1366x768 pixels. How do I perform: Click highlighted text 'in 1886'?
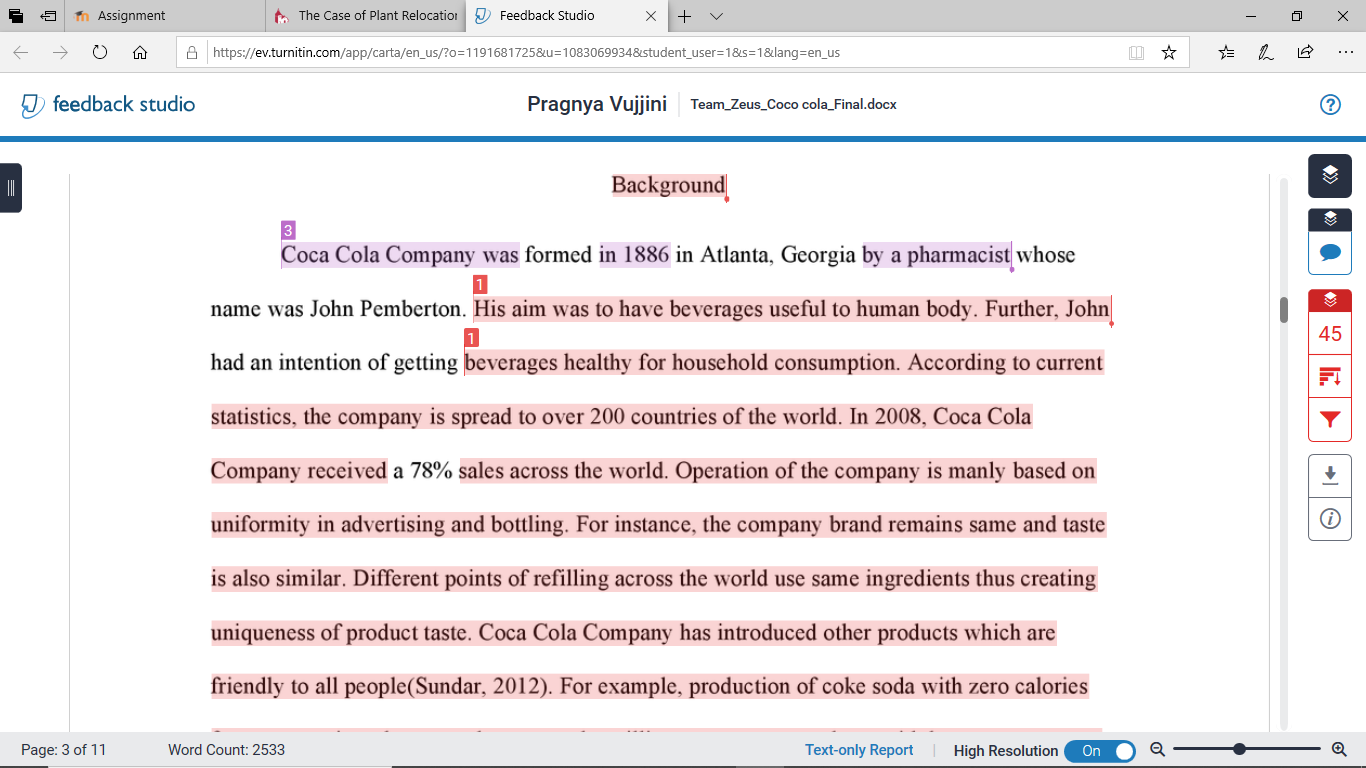[x=634, y=255]
